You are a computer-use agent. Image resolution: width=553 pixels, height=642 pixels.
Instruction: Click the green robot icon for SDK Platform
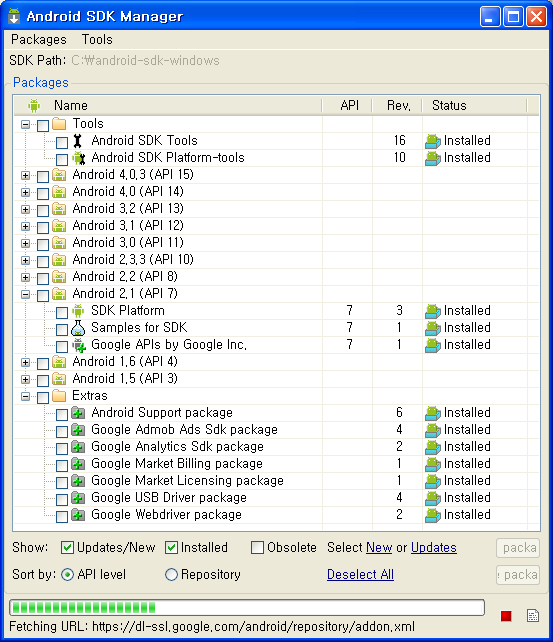pyautogui.click(x=78, y=311)
